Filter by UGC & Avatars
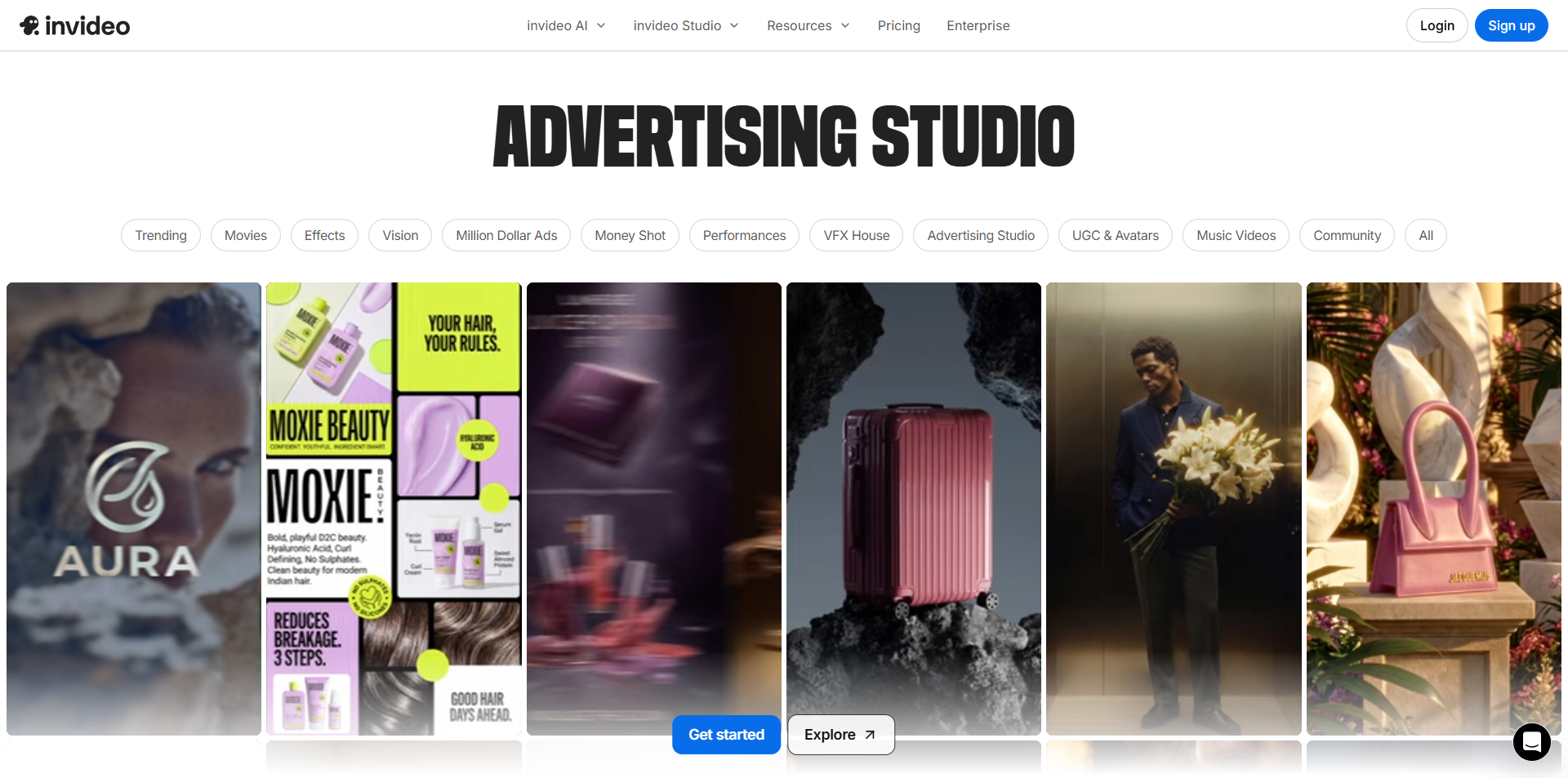The image size is (1568, 778). click(1115, 235)
